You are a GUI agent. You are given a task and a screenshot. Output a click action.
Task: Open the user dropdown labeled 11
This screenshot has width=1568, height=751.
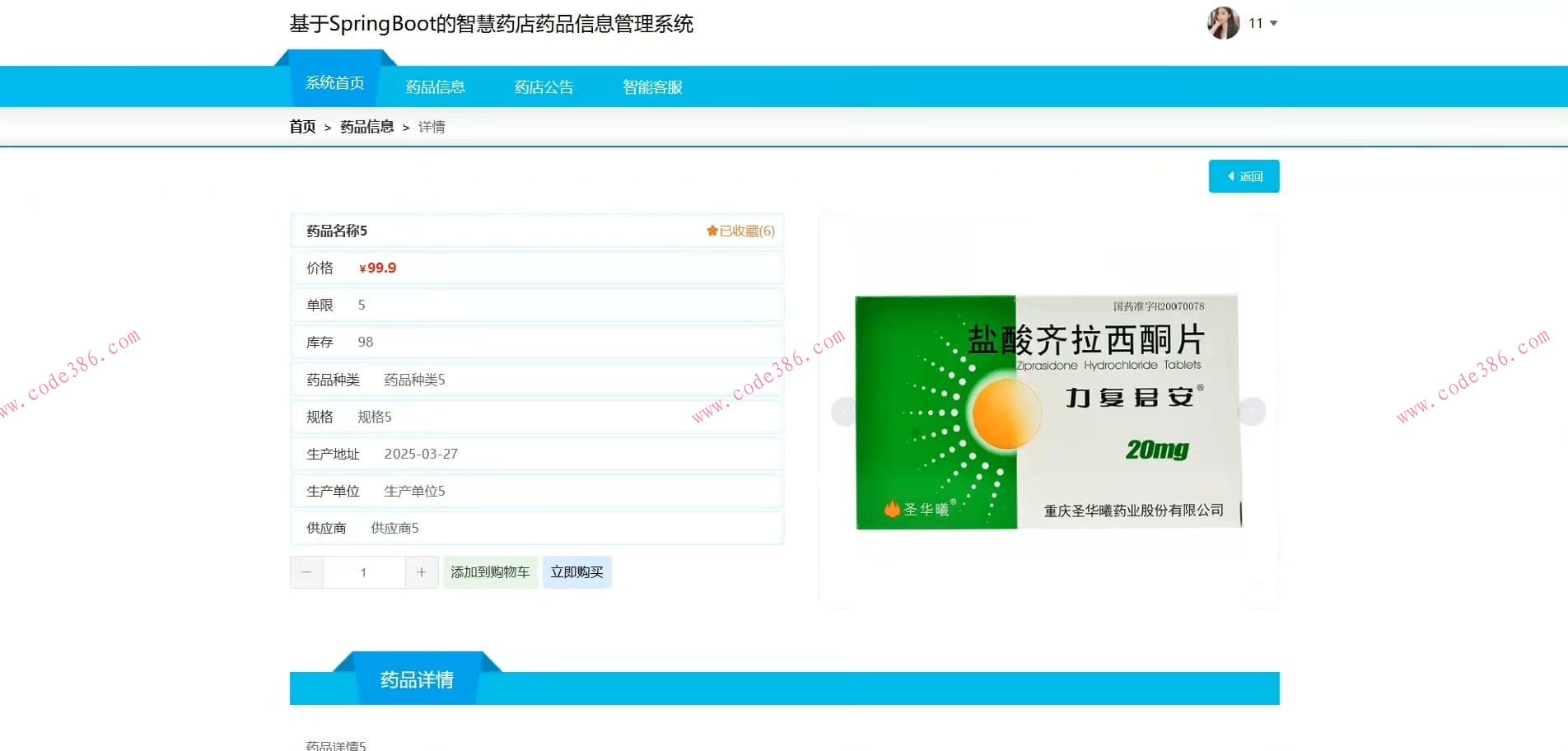[x=1254, y=23]
